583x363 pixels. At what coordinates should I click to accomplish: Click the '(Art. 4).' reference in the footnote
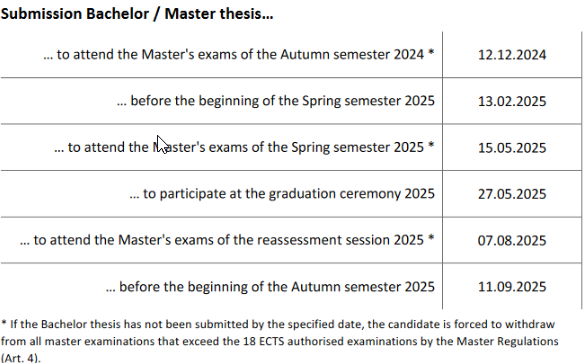pyautogui.click(x=20, y=358)
